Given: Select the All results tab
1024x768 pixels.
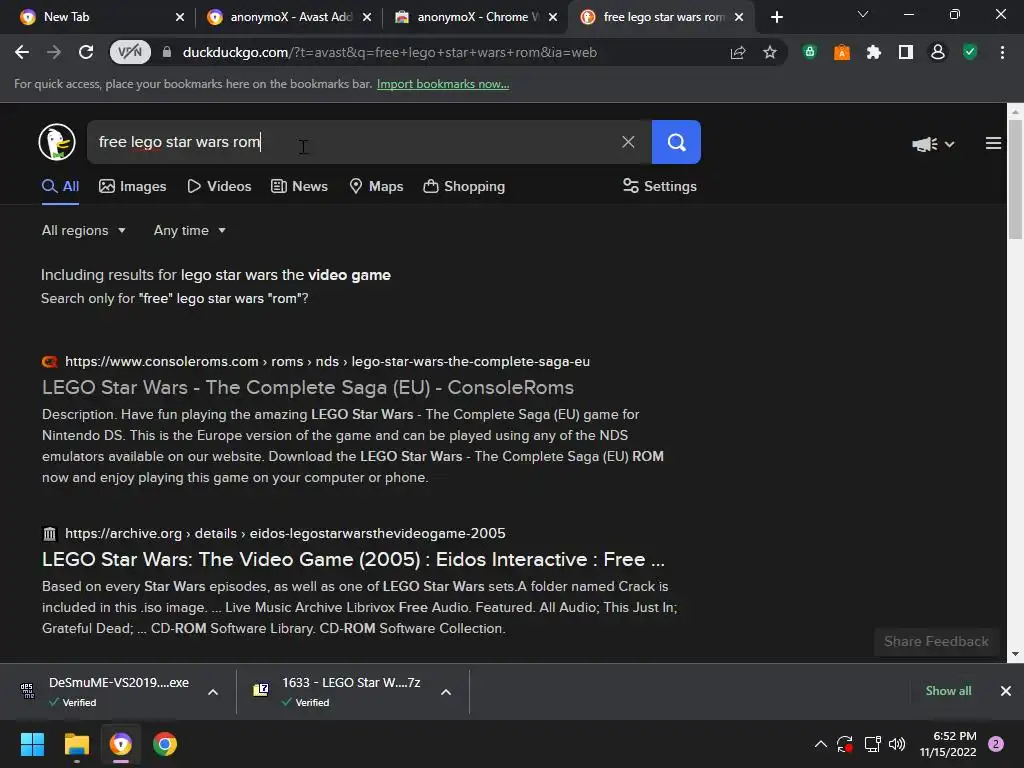Looking at the screenshot, I should coord(60,186).
